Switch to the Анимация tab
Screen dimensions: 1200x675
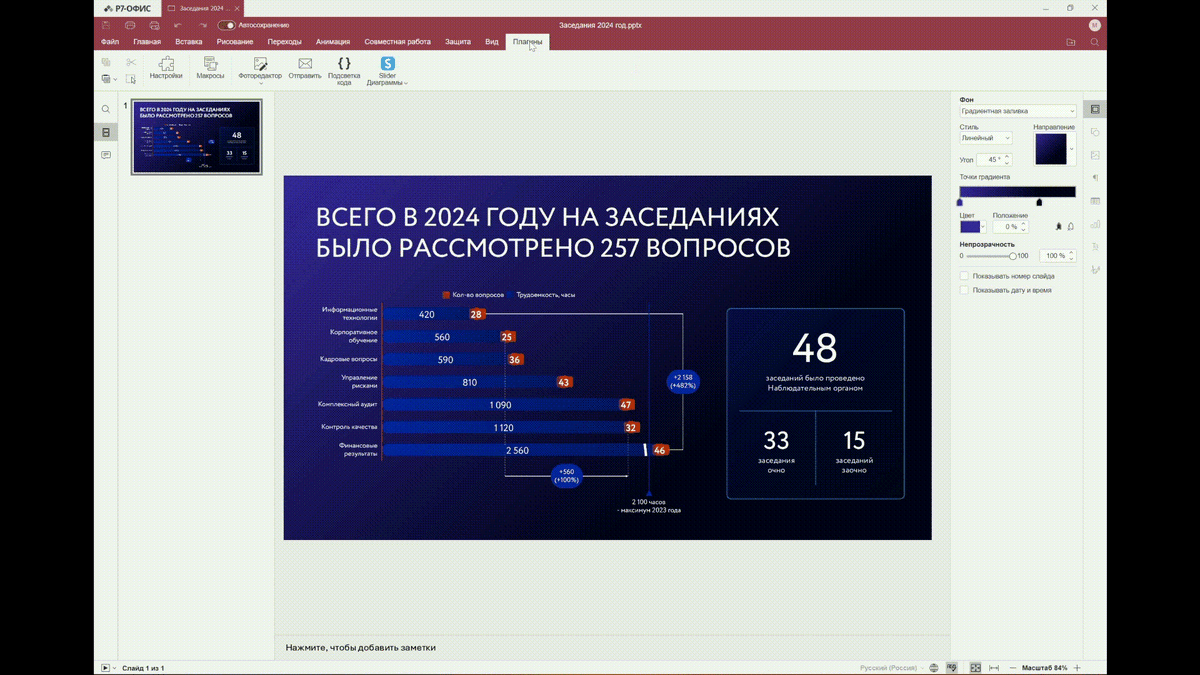click(x=333, y=42)
